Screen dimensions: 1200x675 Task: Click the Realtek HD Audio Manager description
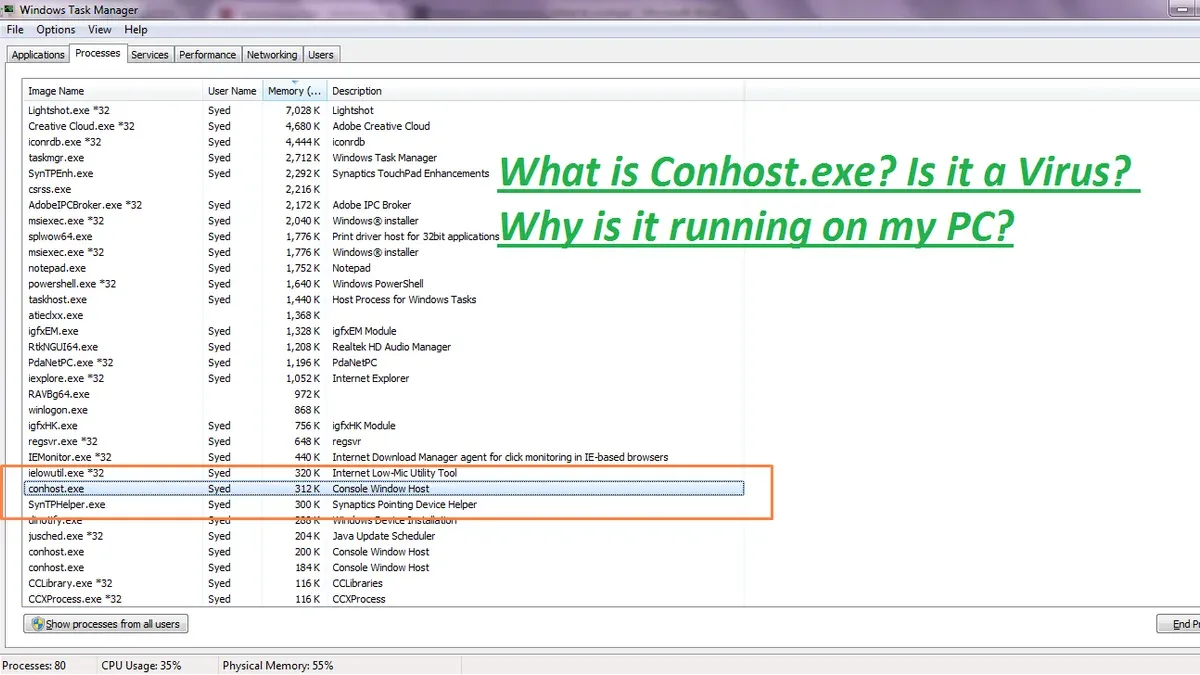(392, 347)
